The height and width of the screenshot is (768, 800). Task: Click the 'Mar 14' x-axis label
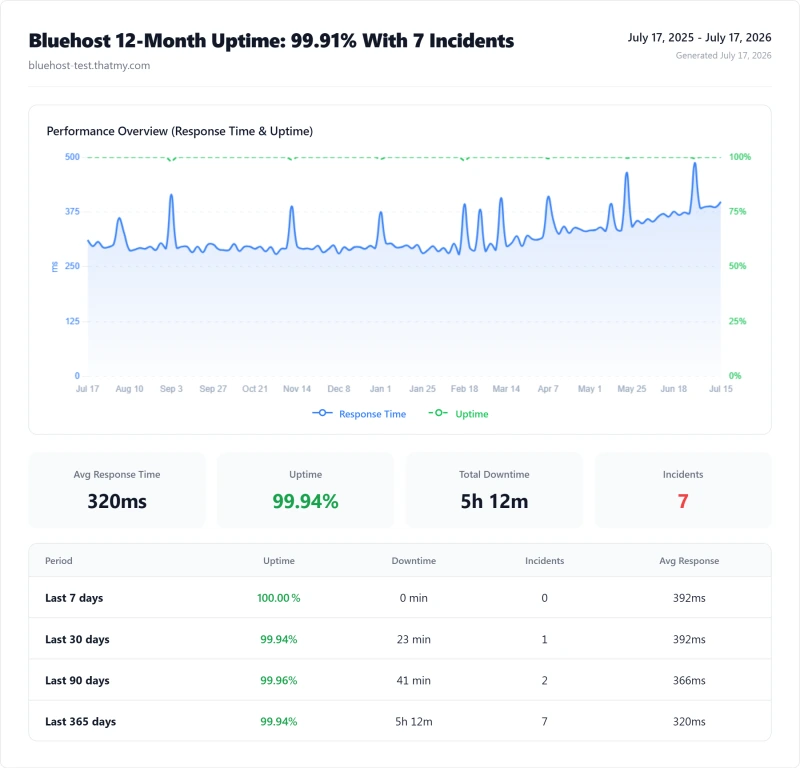(x=506, y=389)
